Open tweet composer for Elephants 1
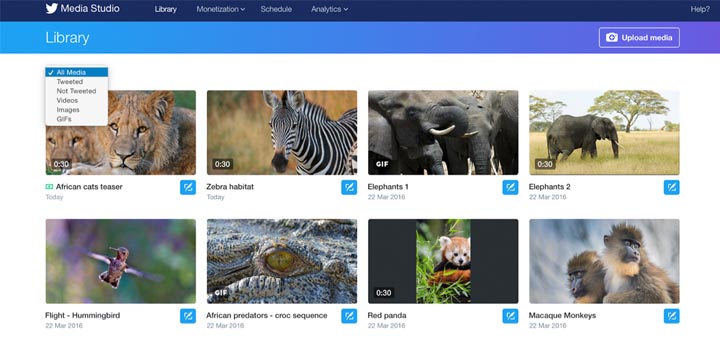720x360 pixels. [510, 187]
